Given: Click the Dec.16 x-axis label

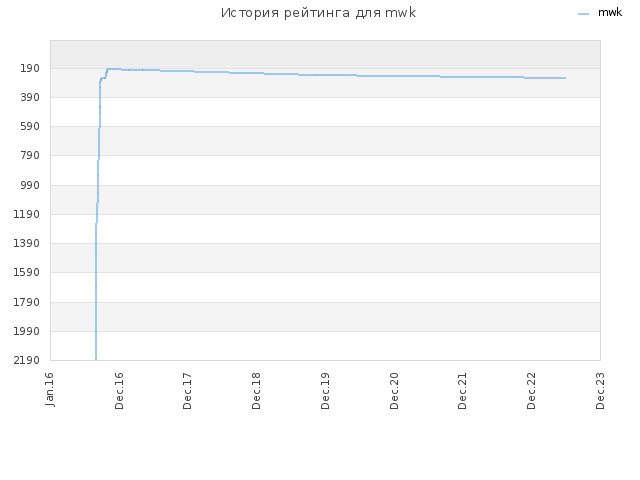Looking at the screenshot, I should pyautogui.click(x=119, y=391).
